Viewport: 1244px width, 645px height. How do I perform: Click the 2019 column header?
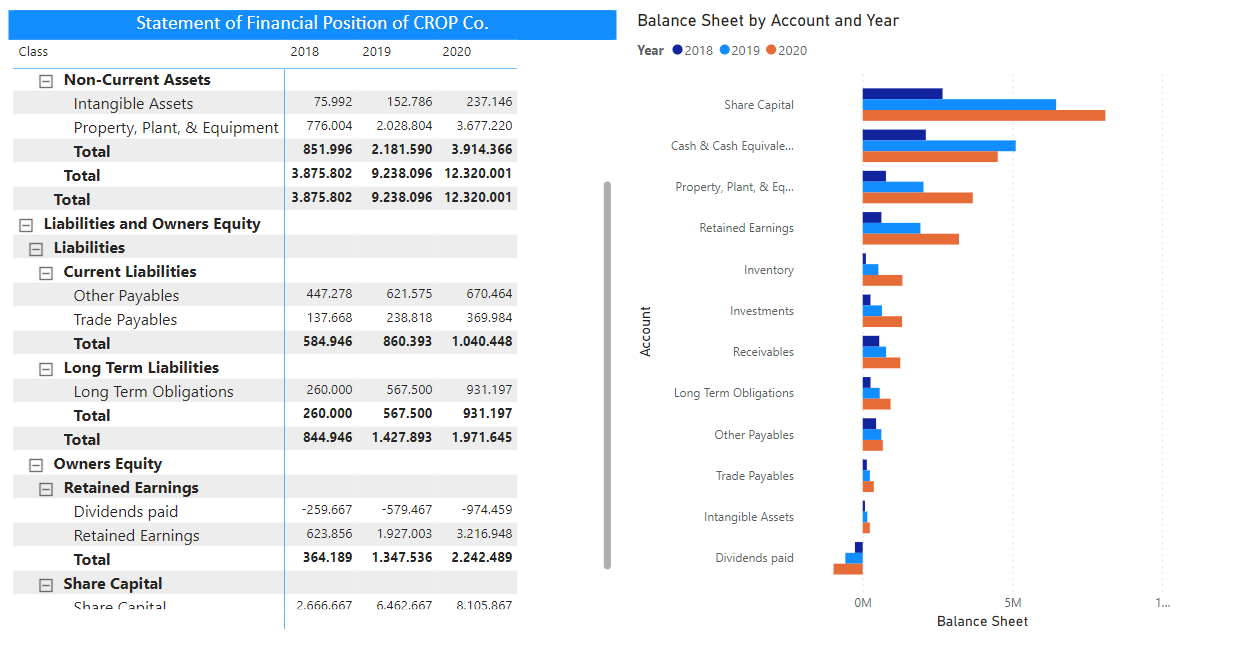coord(377,51)
